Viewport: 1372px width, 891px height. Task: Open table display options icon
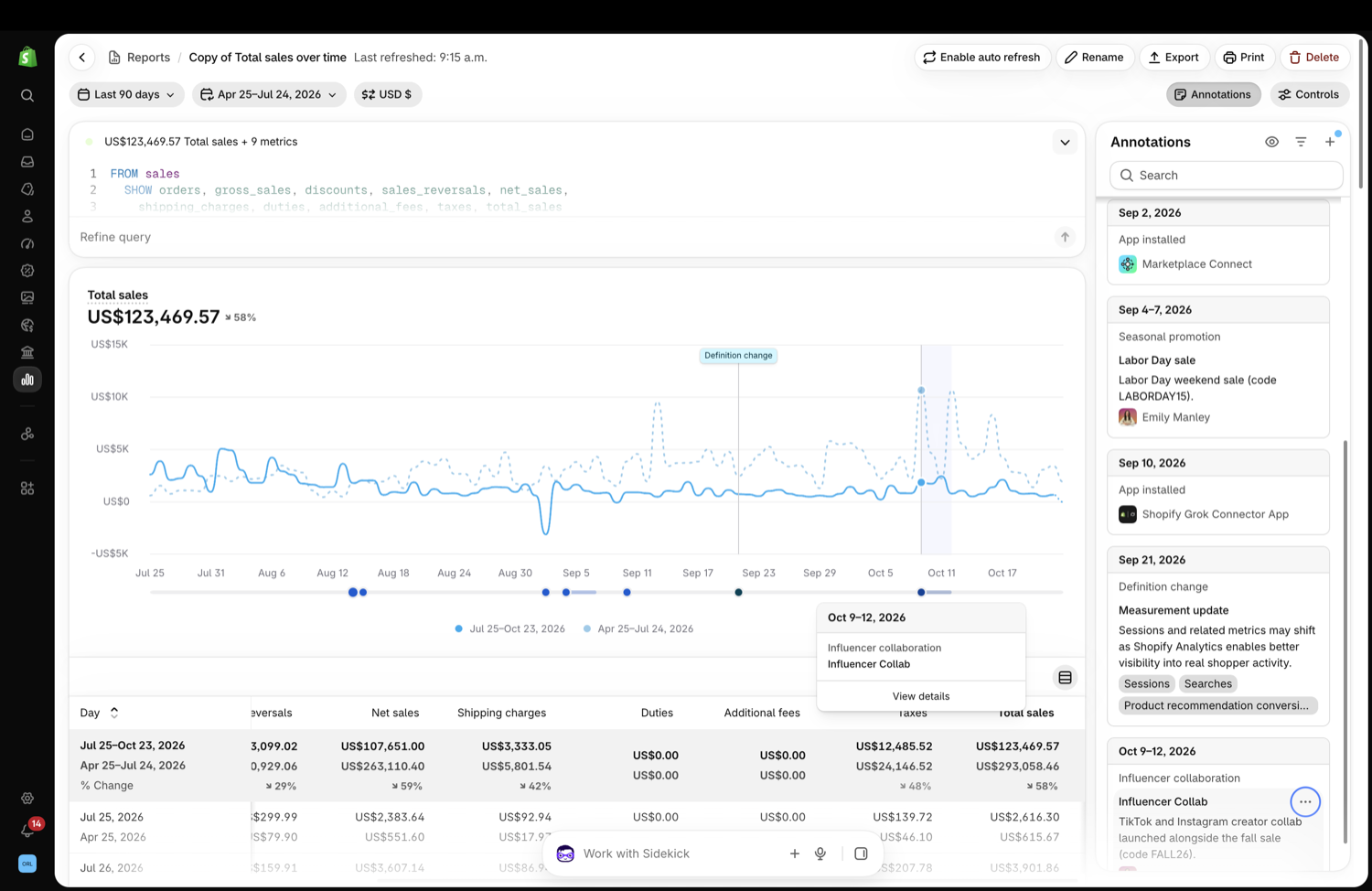point(1065,678)
